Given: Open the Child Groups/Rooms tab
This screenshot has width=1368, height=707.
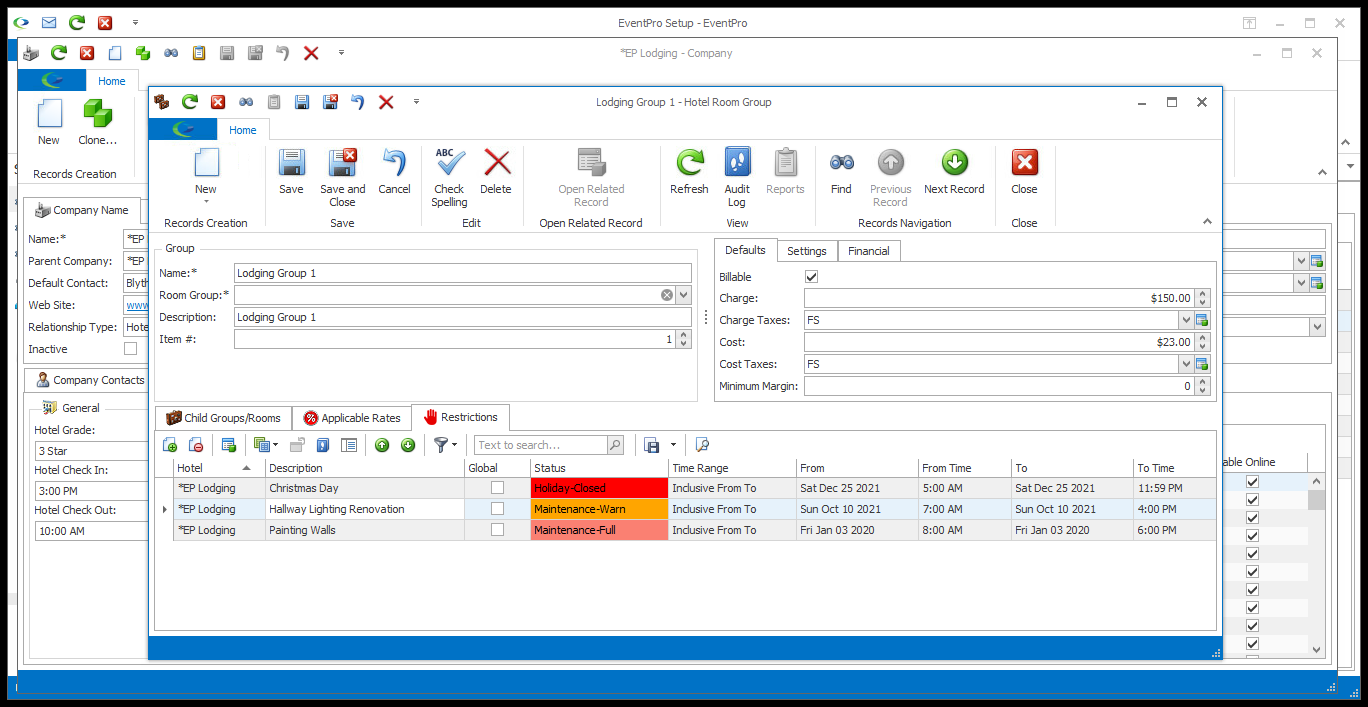Looking at the screenshot, I should coord(224,418).
